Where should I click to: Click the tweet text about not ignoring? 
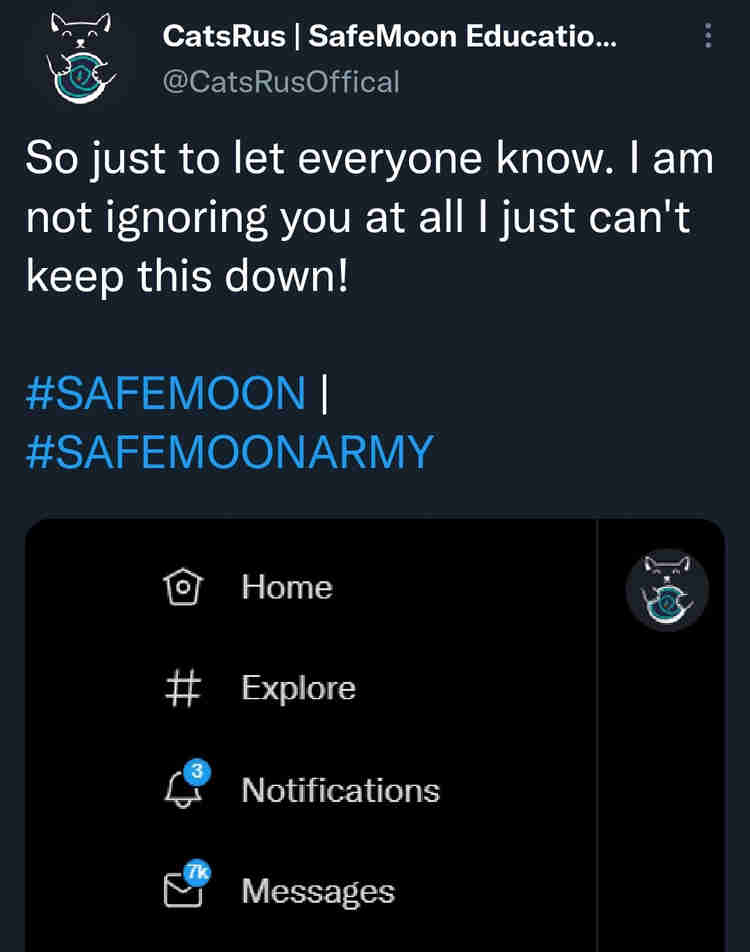click(x=370, y=217)
